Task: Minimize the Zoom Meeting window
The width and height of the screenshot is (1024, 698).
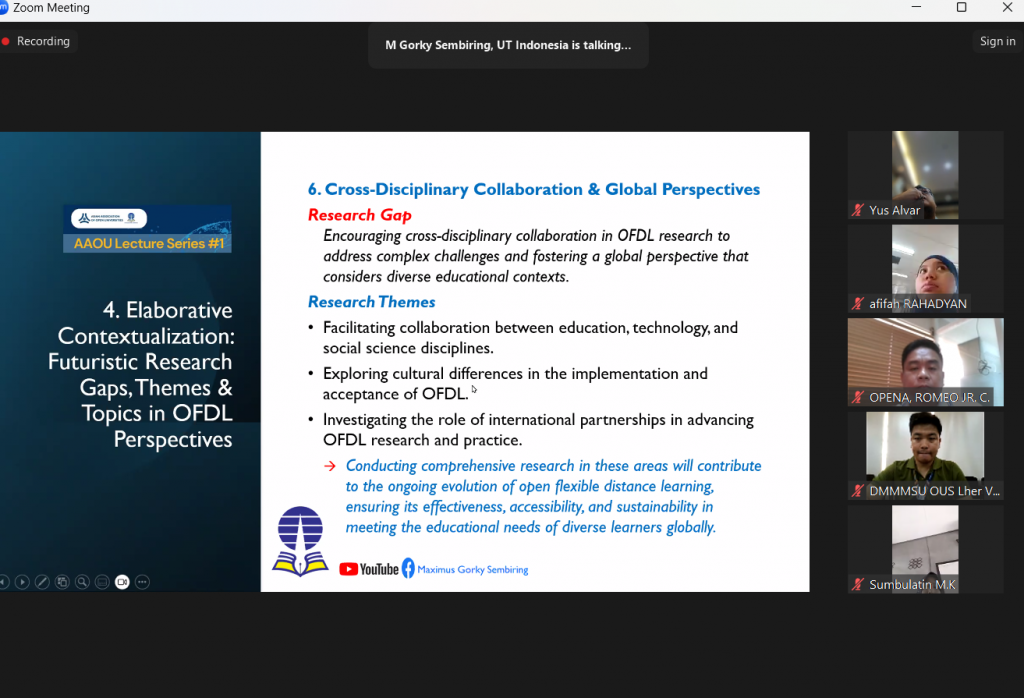Action: coord(916,7)
